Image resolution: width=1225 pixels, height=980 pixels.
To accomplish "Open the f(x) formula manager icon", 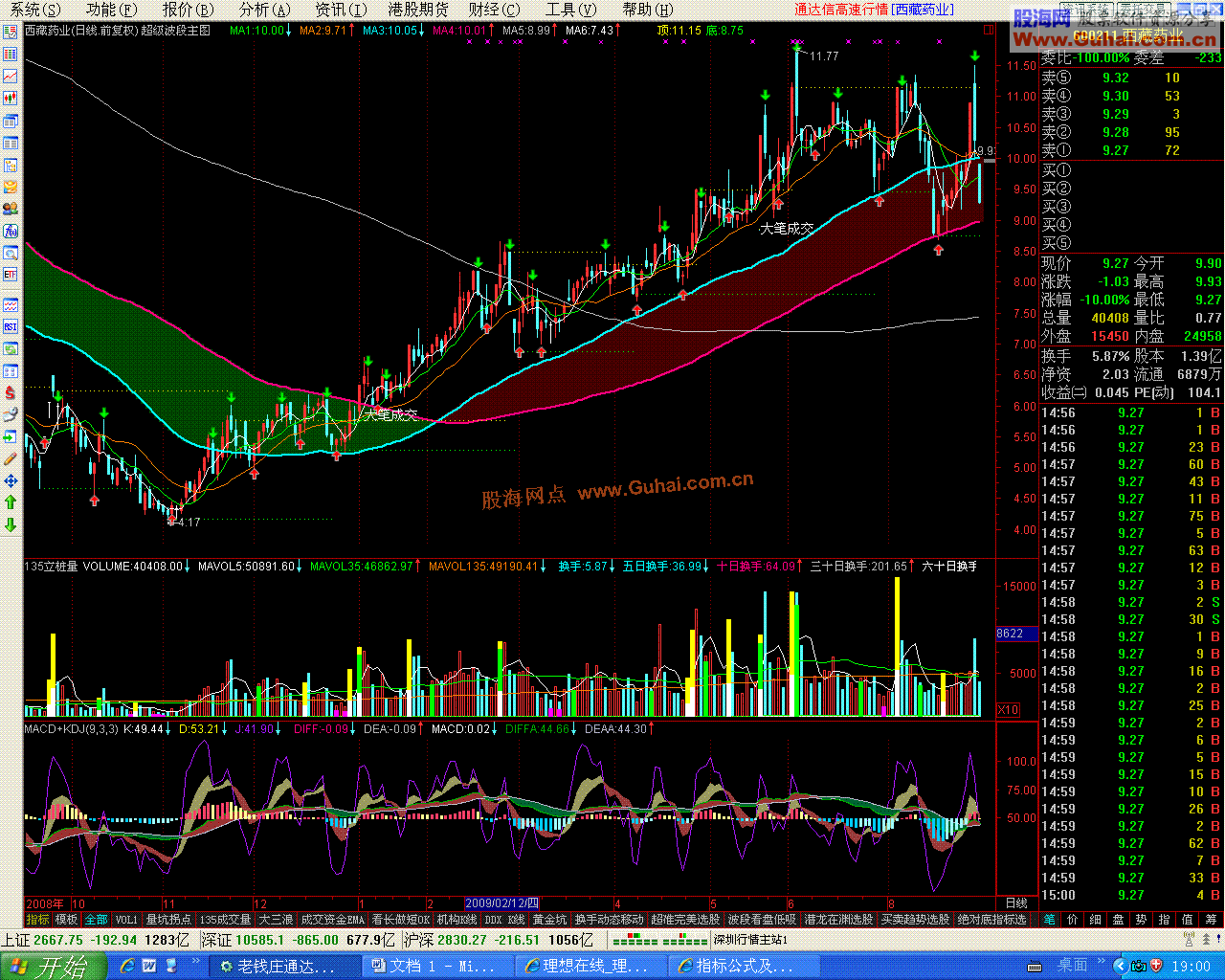I will tap(11, 232).
